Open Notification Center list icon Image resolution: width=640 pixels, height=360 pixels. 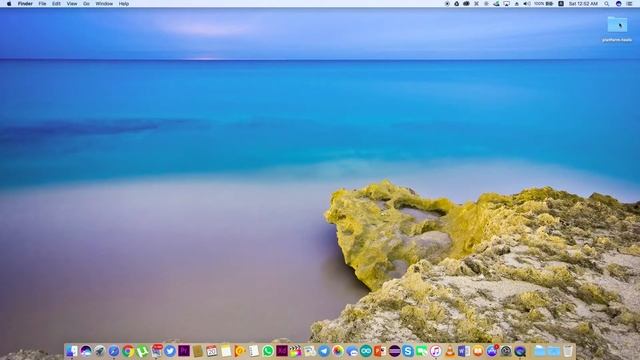(630, 4)
